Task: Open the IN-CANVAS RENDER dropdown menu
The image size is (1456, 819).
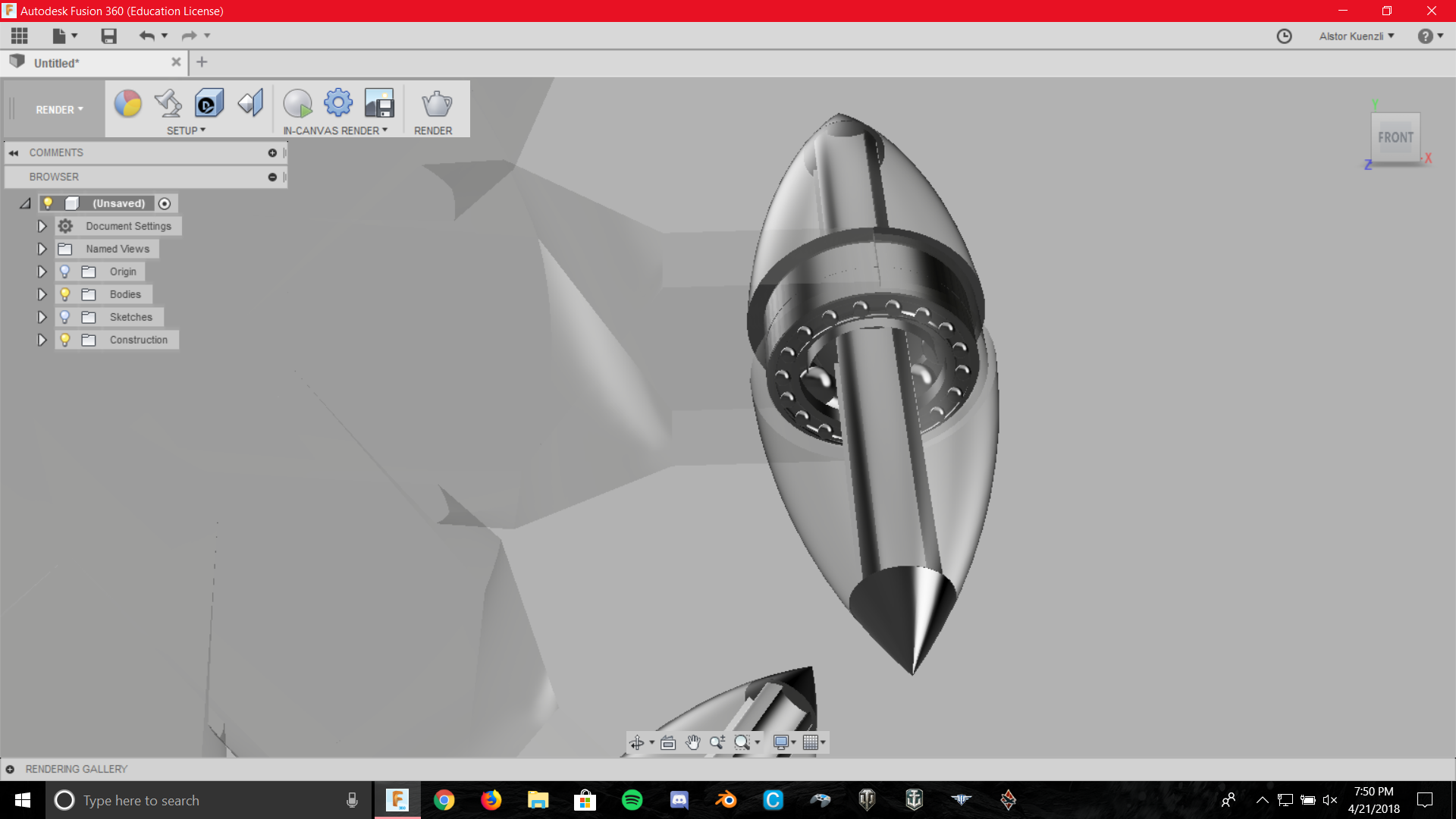Action: pos(335,130)
